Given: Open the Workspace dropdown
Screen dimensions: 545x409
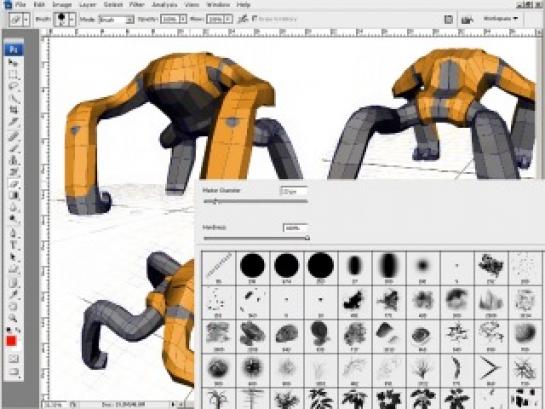Looking at the screenshot, I should click(501, 18).
